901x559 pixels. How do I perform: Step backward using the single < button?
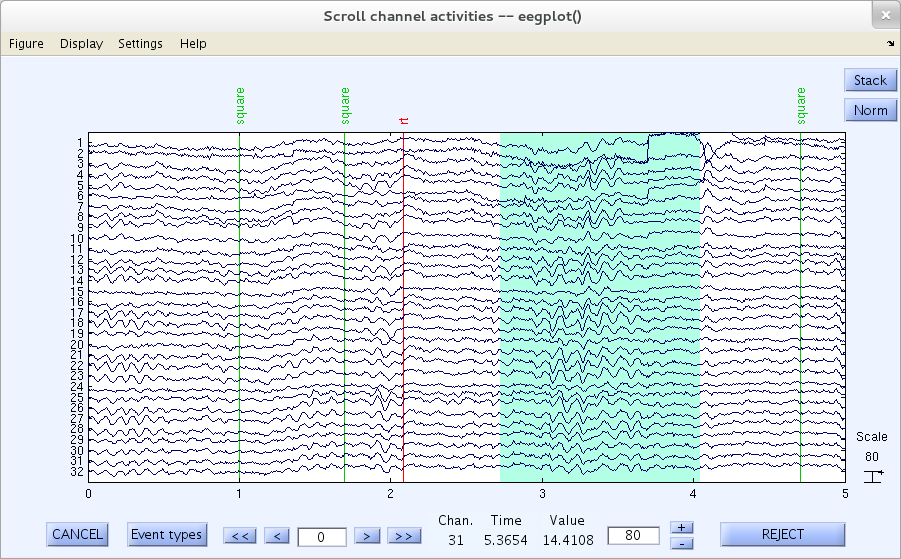point(279,536)
